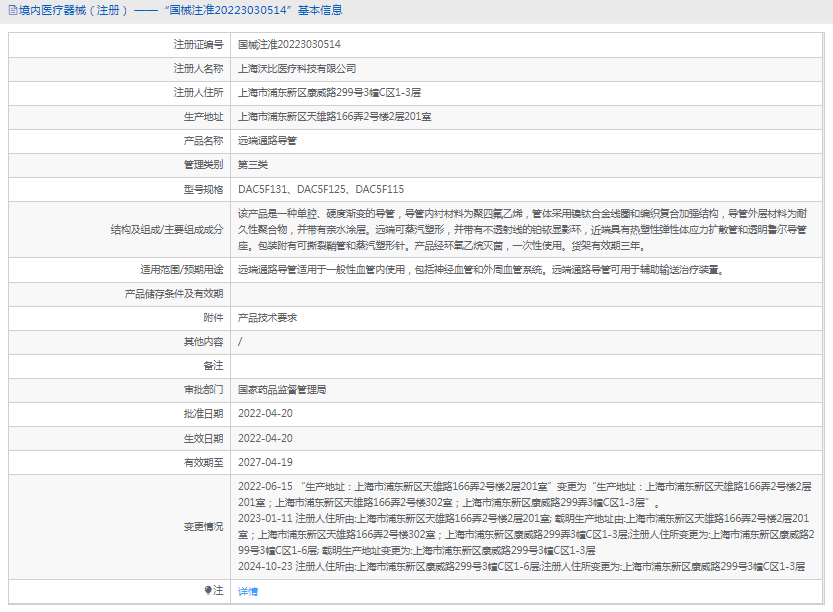Click the 产品储存条件及有效期 row label
Screen dimensions: 833x612
coord(174,294)
